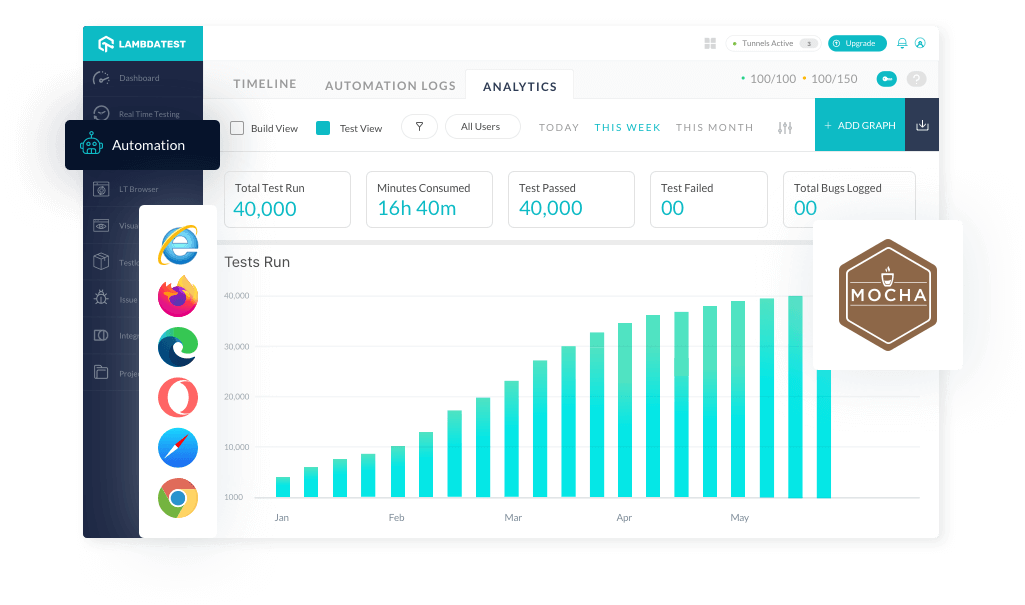Screen dimensions: 1025x605
Task: Select the Chrome browser icon
Action: point(178,498)
